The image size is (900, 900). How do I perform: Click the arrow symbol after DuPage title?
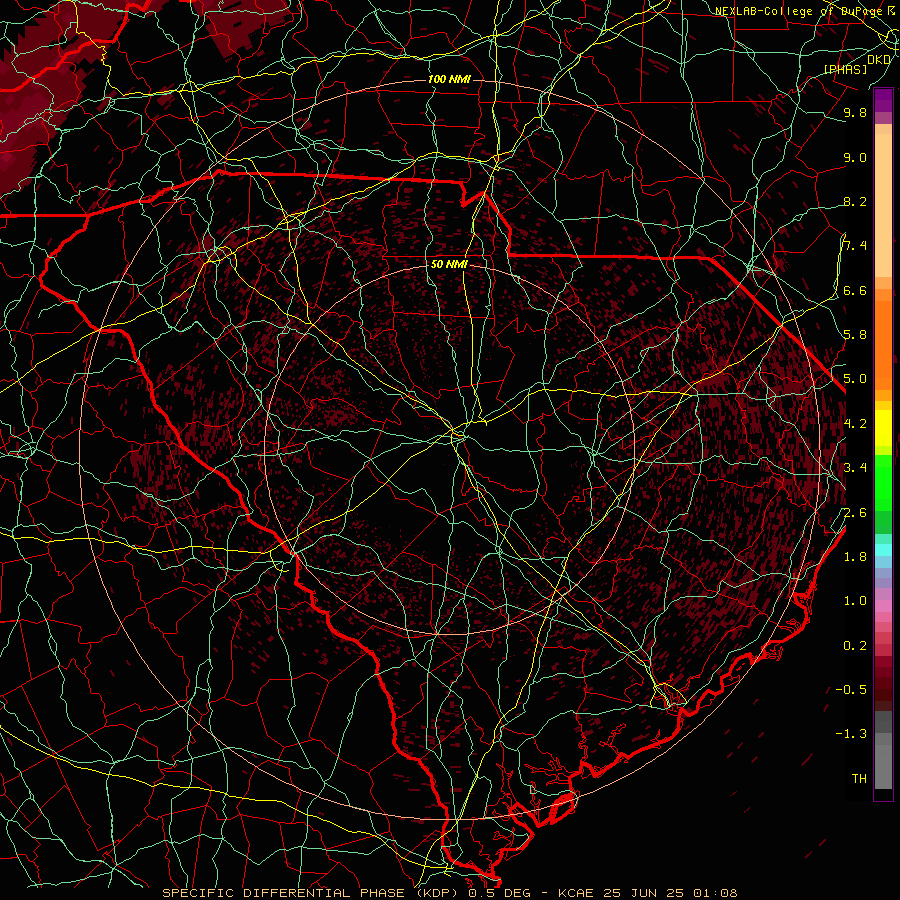tap(891, 11)
